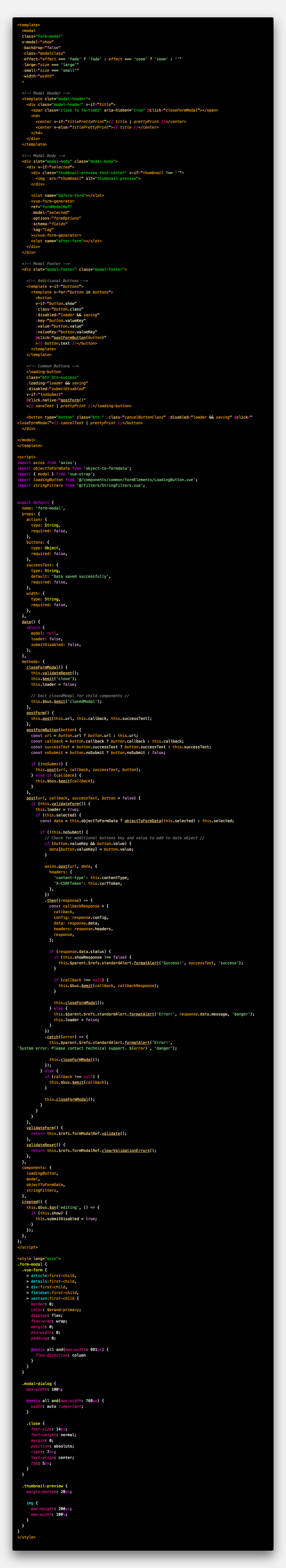This screenshot has height=1568, width=286.
Task: Select the const noSubmit declaration line
Action: (98, 752)
